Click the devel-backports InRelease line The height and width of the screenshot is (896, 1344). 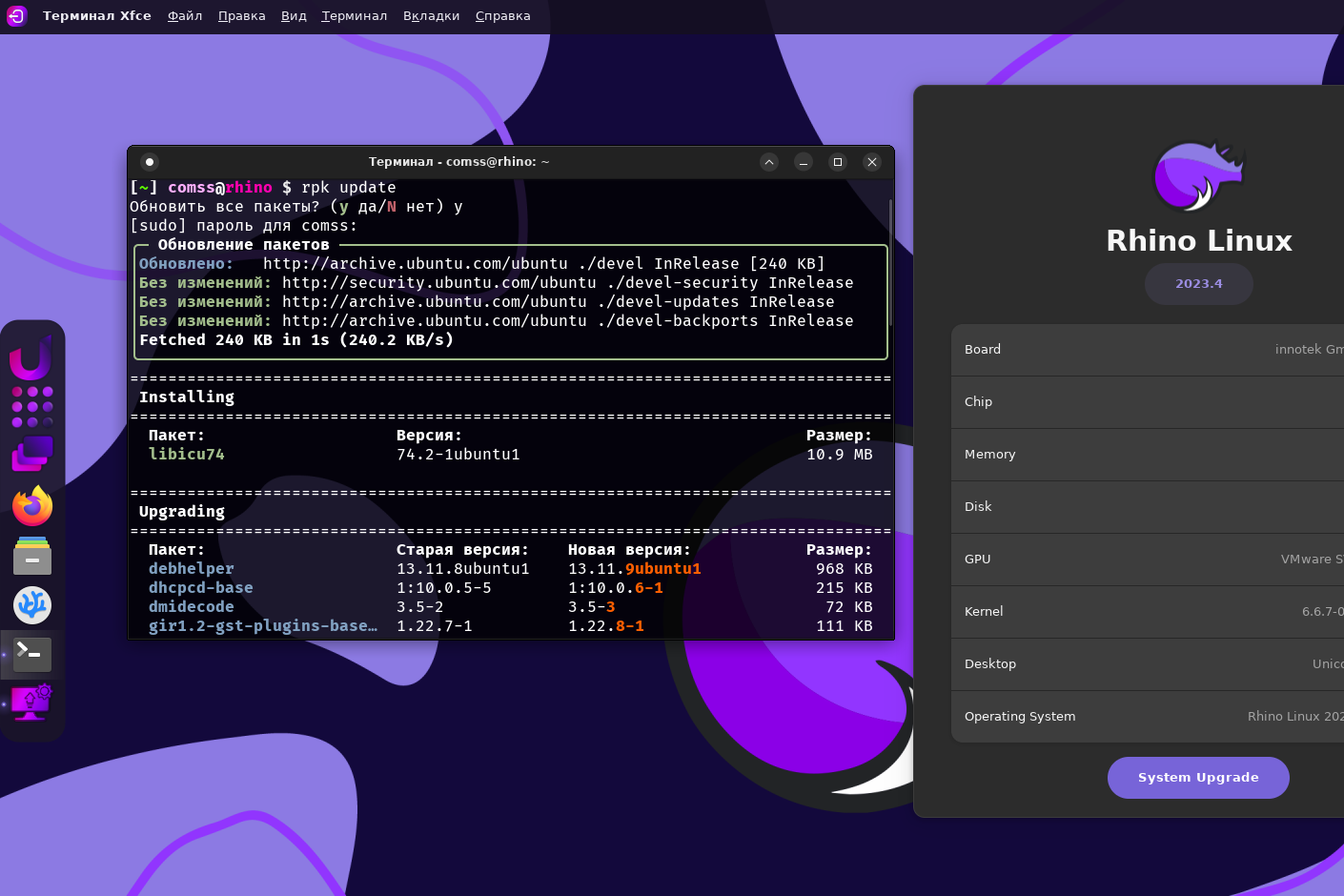tap(497, 321)
